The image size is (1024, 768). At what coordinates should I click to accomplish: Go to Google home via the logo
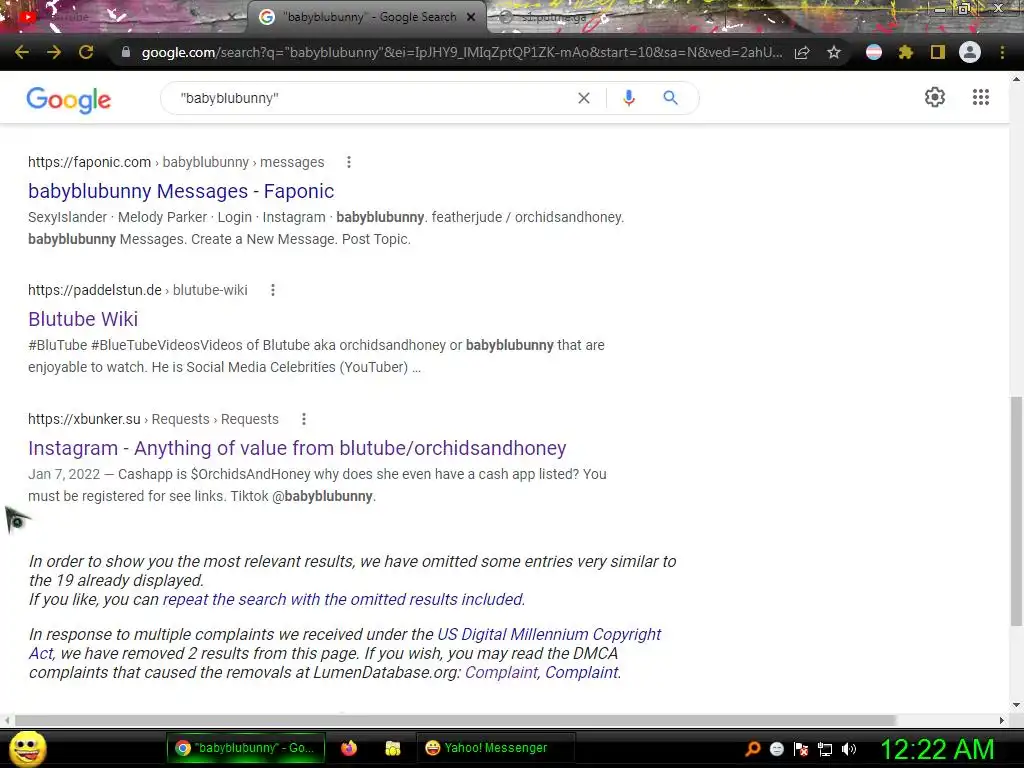69,99
